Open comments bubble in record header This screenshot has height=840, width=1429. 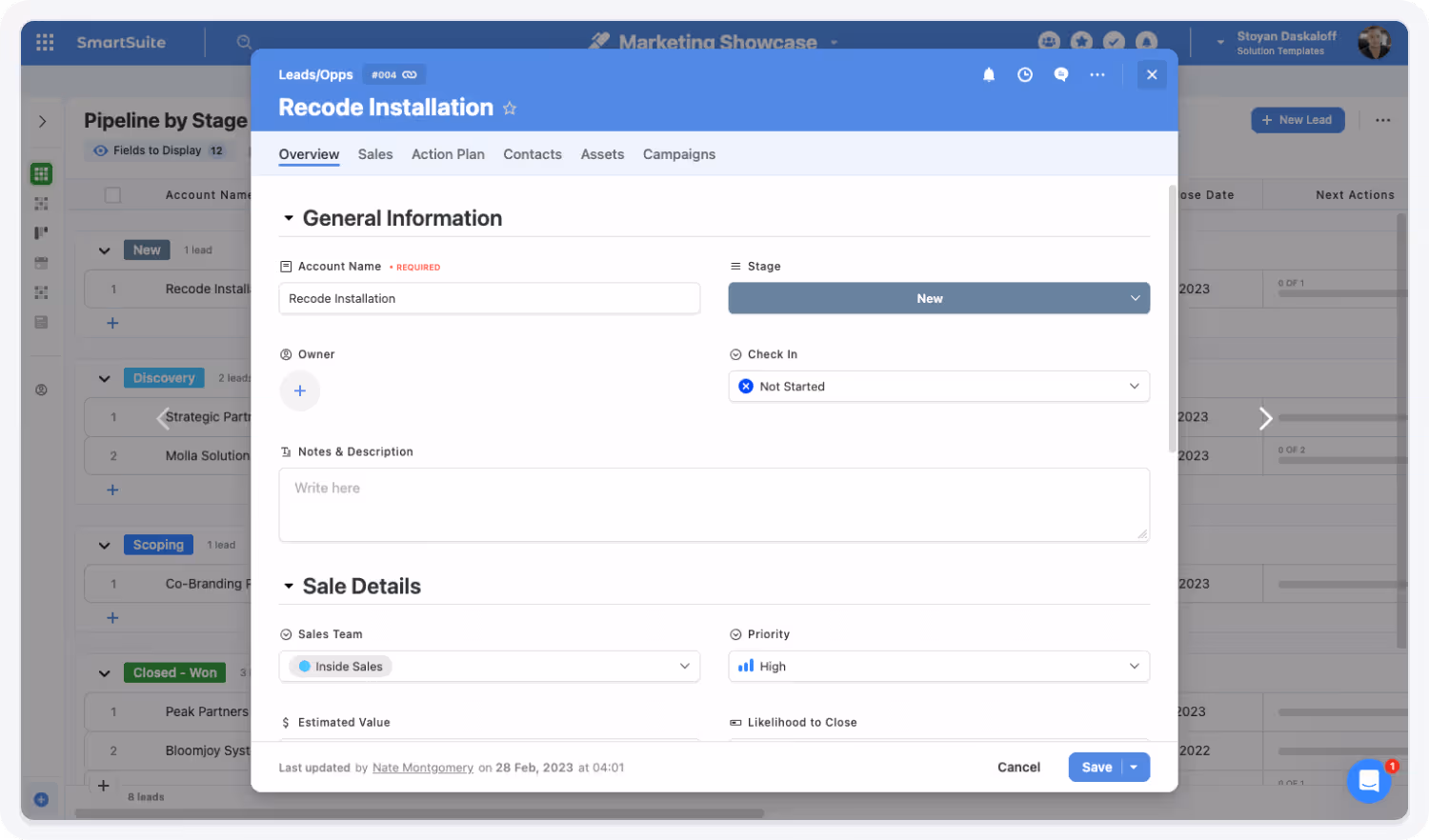pos(1061,74)
